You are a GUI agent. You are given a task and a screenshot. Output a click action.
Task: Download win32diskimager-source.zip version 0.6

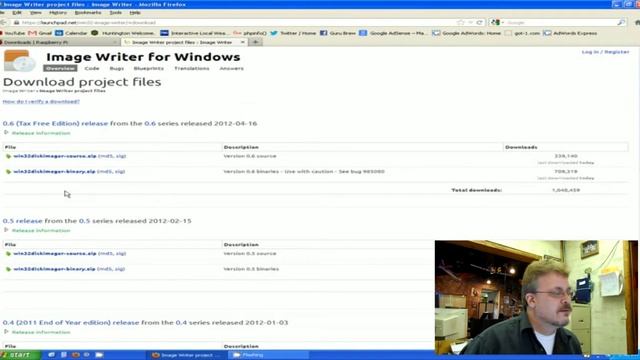coord(55,156)
